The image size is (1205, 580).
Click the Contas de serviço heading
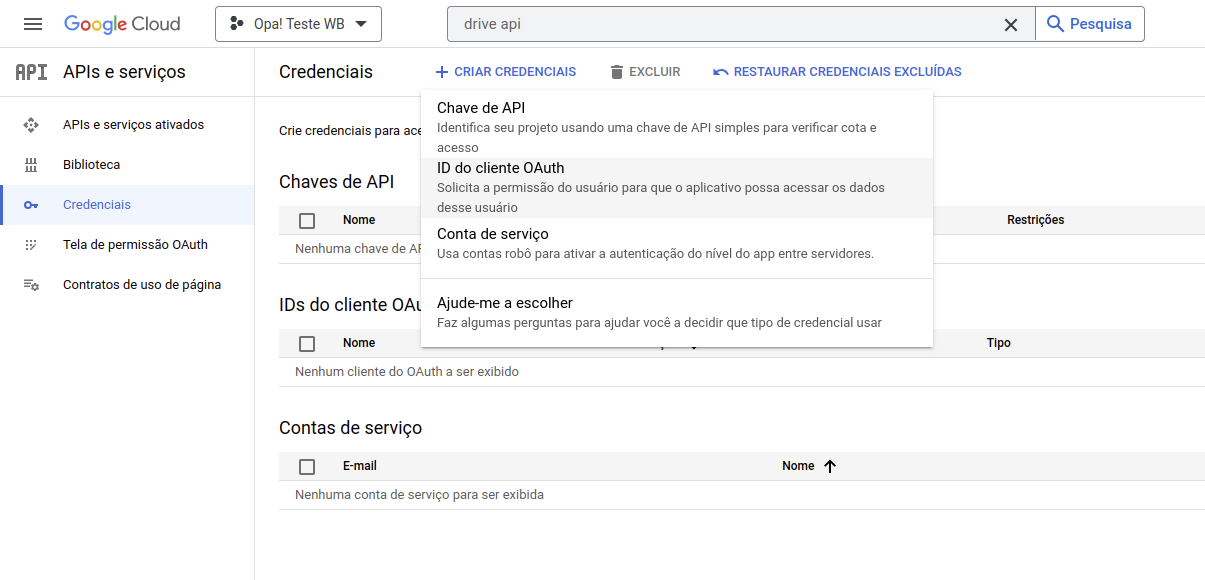tap(351, 428)
